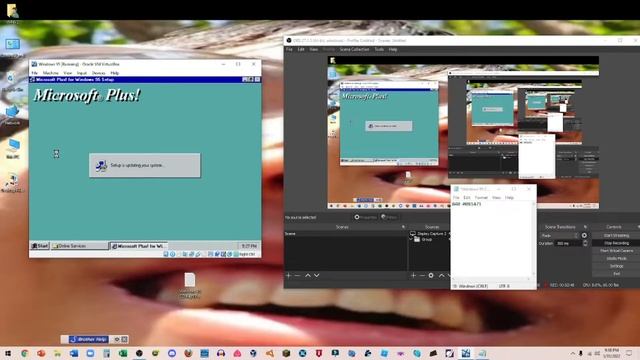Open Word from the host taskbar
The image size is (640, 360).
(x=74, y=353)
